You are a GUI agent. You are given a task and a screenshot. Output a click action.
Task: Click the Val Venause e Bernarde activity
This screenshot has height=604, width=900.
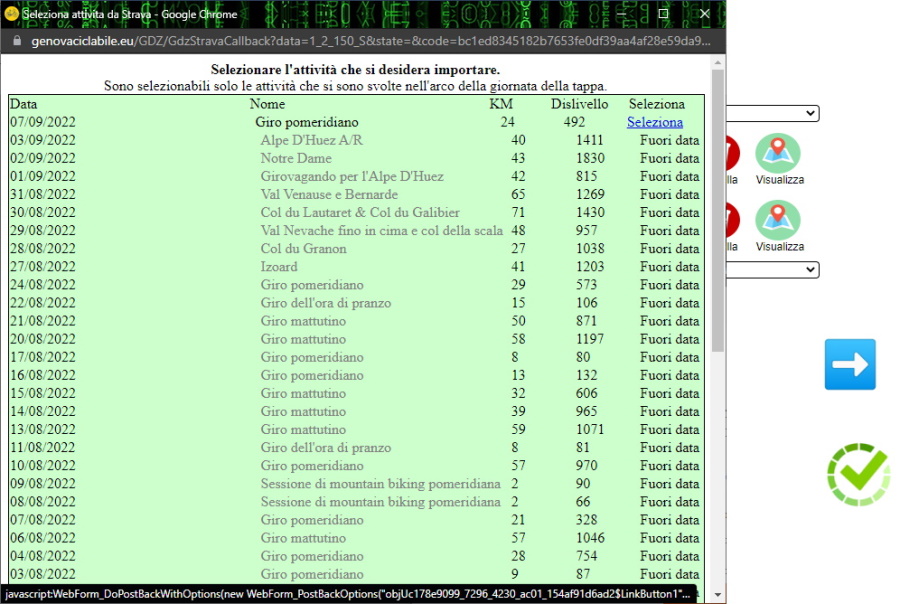pyautogui.click(x=329, y=194)
